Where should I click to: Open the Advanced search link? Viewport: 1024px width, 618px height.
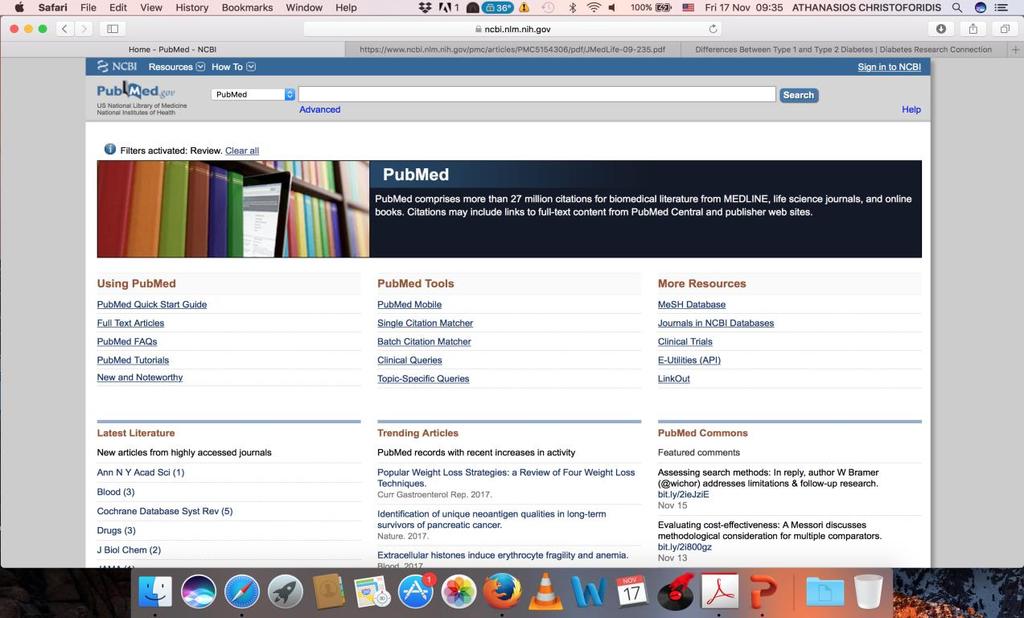coord(319,110)
